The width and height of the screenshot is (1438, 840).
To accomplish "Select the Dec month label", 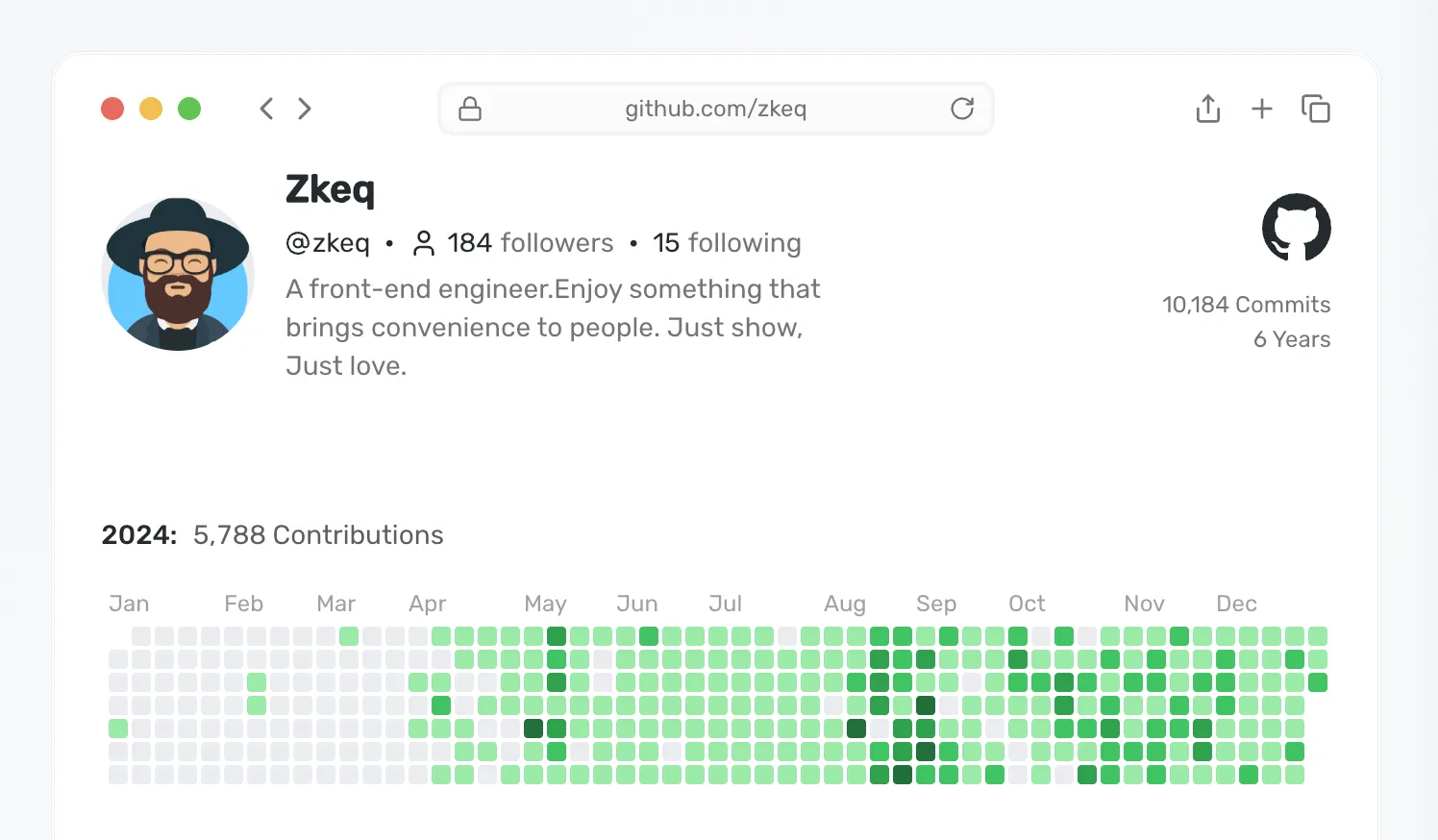I will click(1236, 604).
